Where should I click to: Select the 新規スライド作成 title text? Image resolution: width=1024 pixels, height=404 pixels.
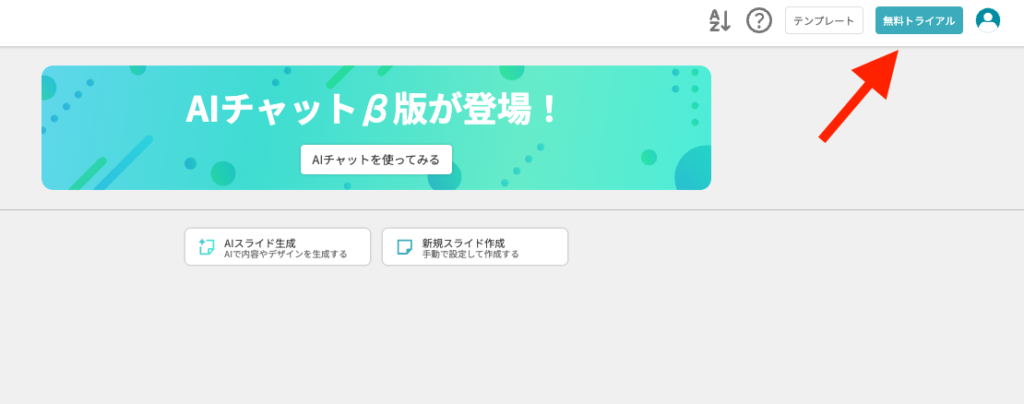(x=464, y=243)
